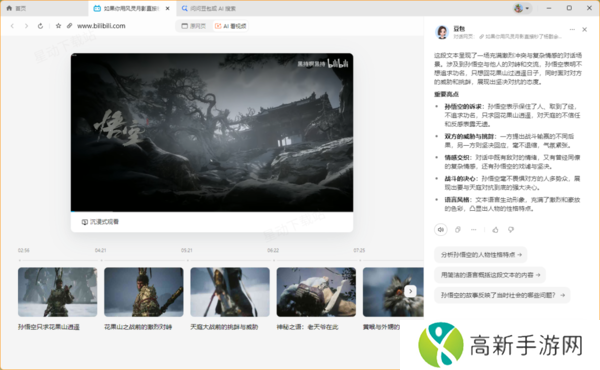Open the linked page reference under 豆包

coord(520,36)
